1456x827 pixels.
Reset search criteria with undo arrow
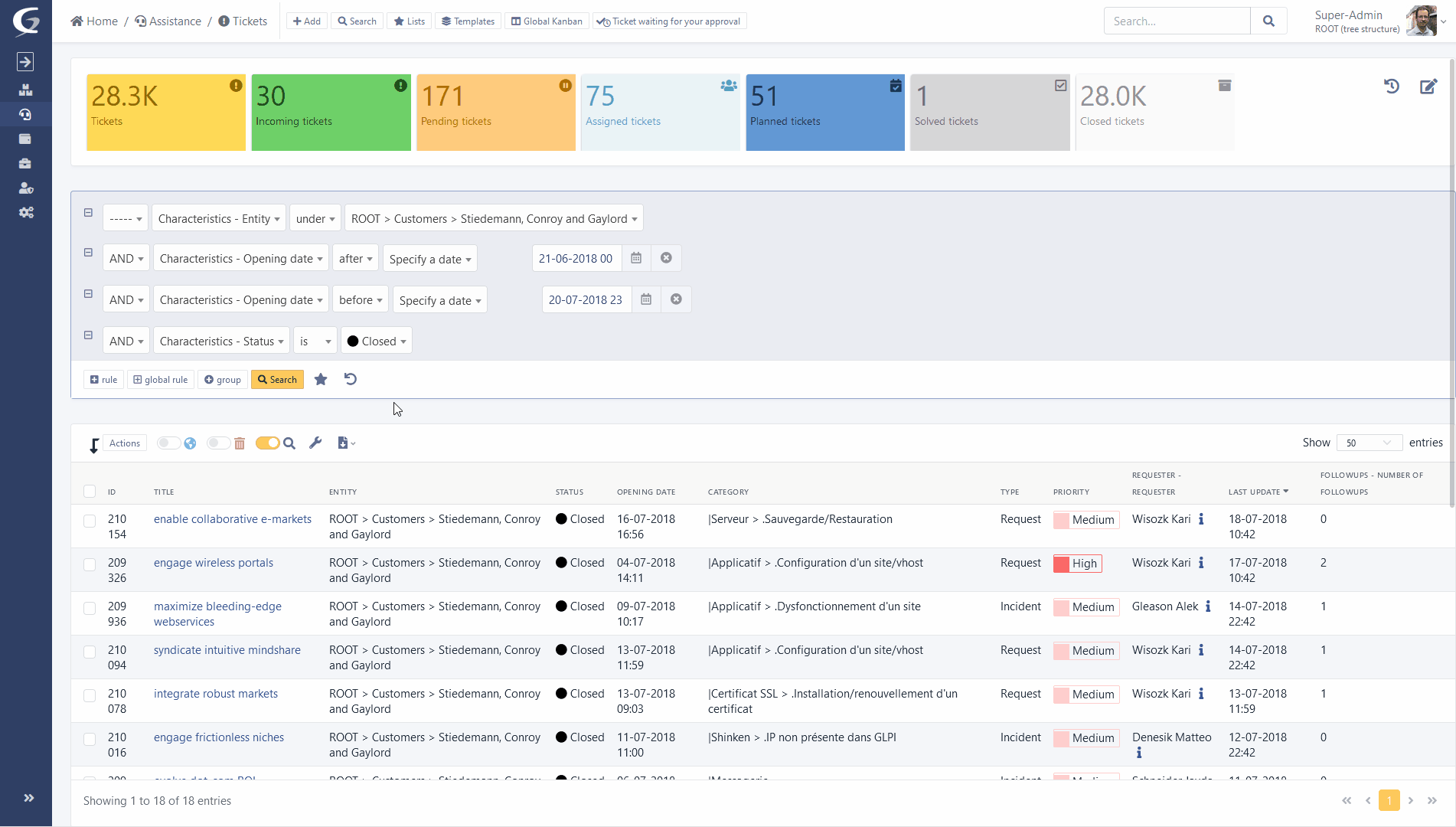point(350,379)
